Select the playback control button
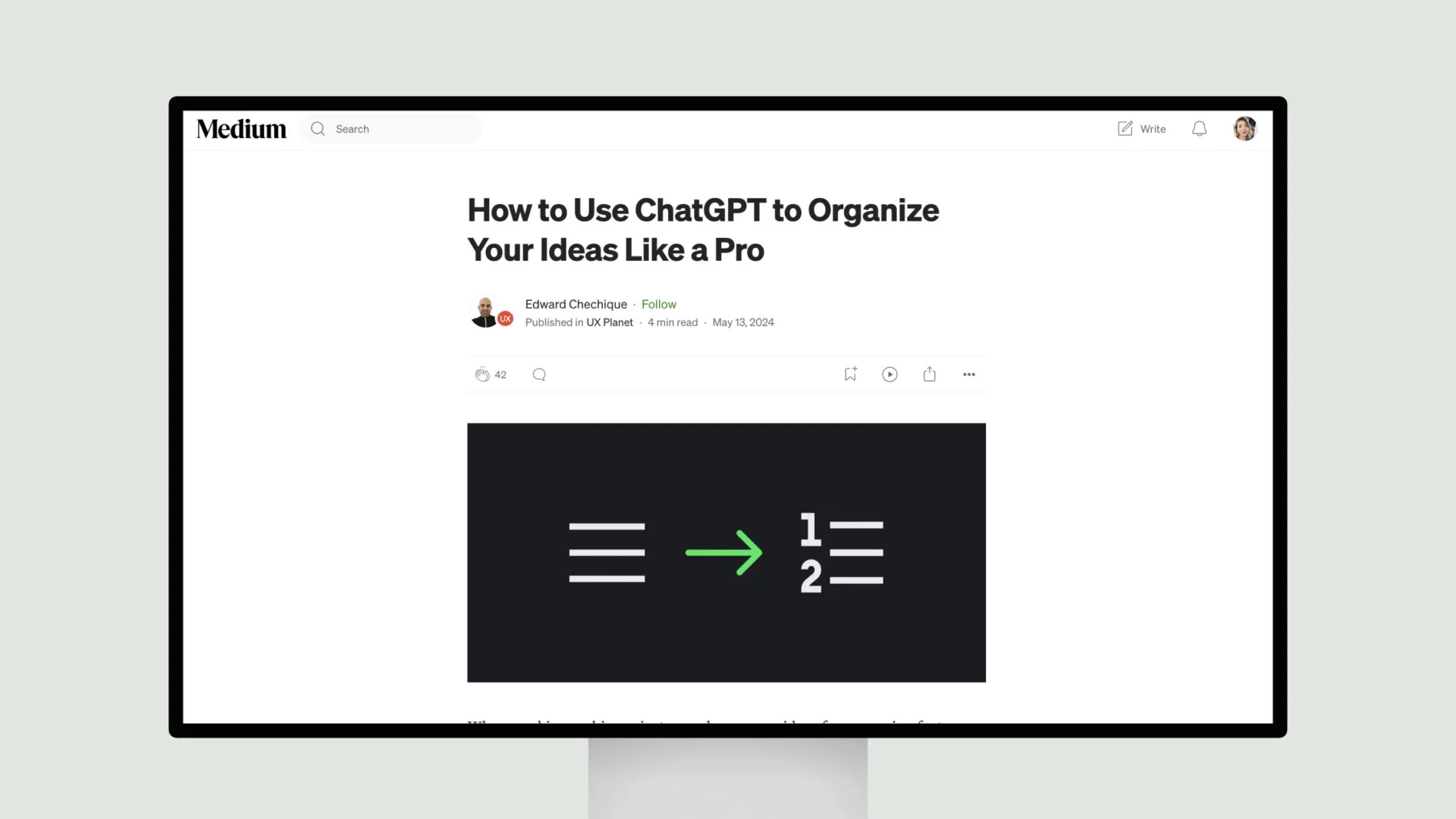1456x819 pixels. click(889, 374)
